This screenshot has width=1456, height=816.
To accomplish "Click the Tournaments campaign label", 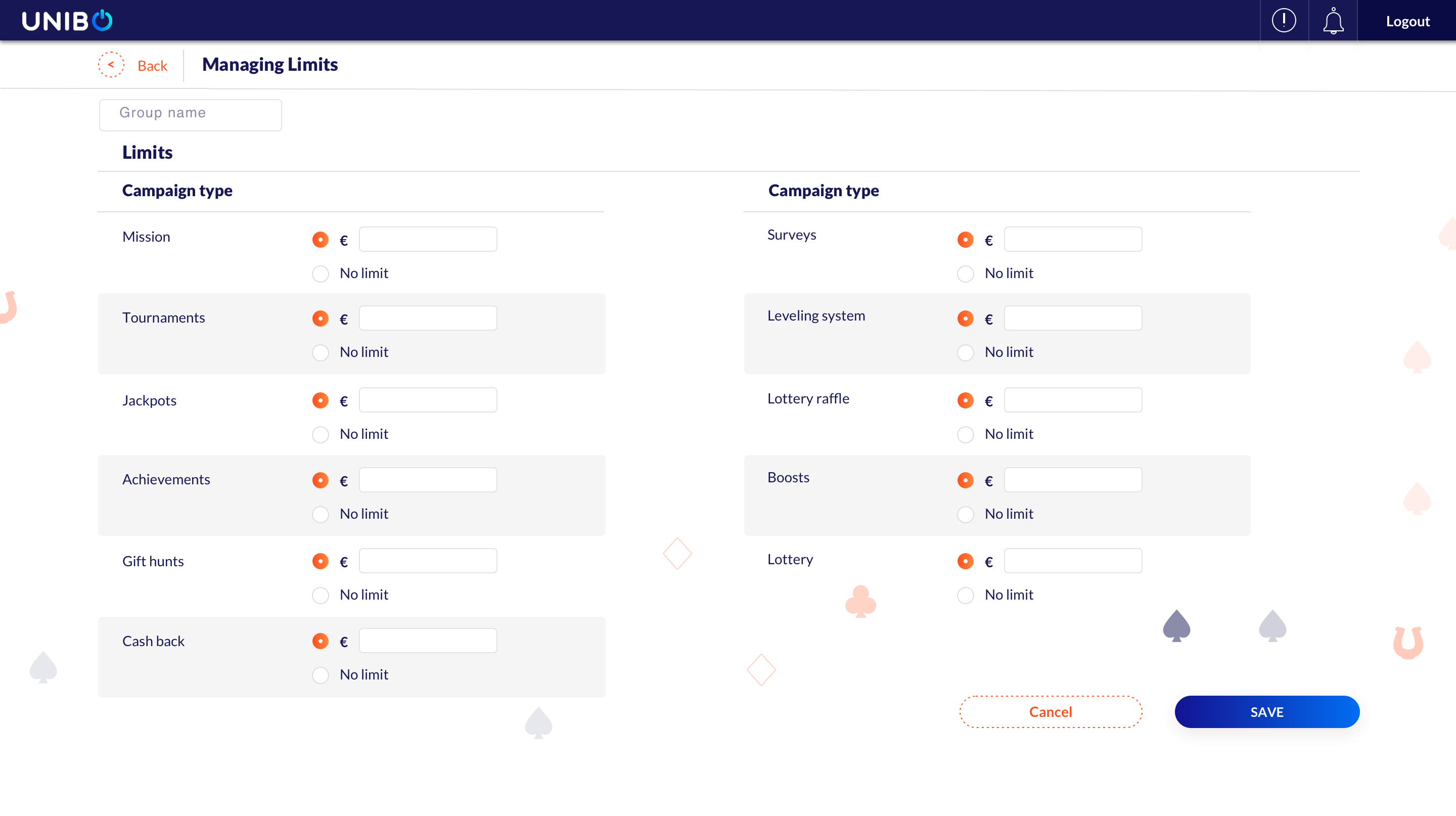I will (163, 318).
